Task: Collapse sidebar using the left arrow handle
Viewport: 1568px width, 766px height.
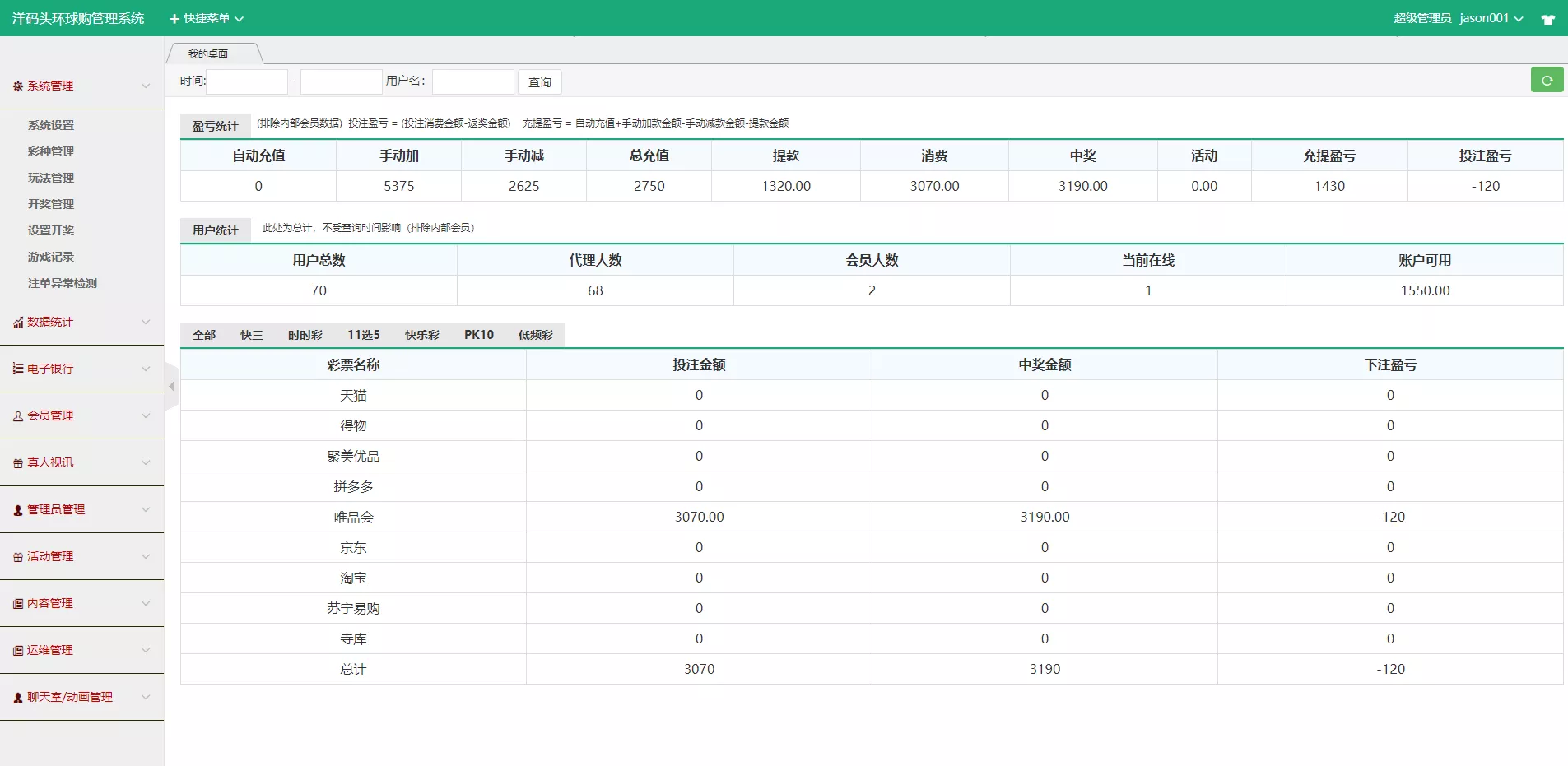Action: (171, 386)
